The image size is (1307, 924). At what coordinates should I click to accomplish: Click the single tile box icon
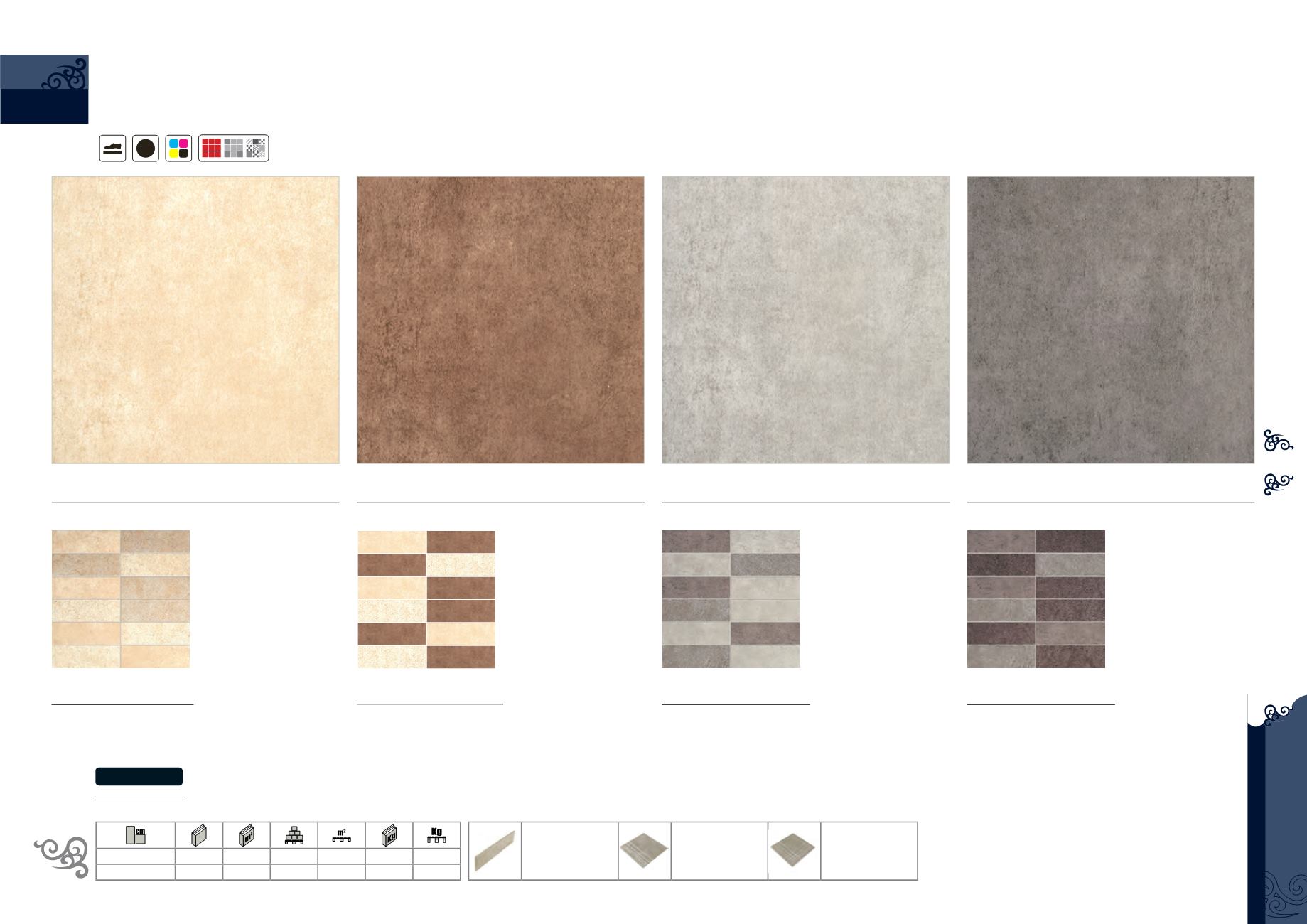pos(198,835)
